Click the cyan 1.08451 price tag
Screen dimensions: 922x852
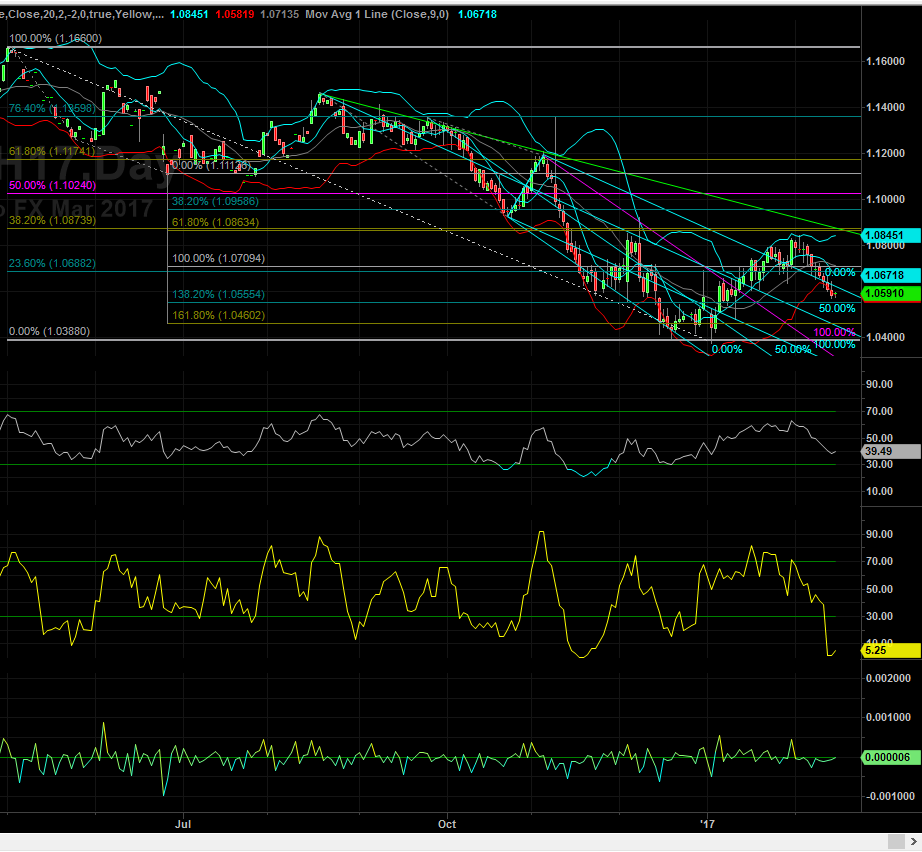click(885, 235)
